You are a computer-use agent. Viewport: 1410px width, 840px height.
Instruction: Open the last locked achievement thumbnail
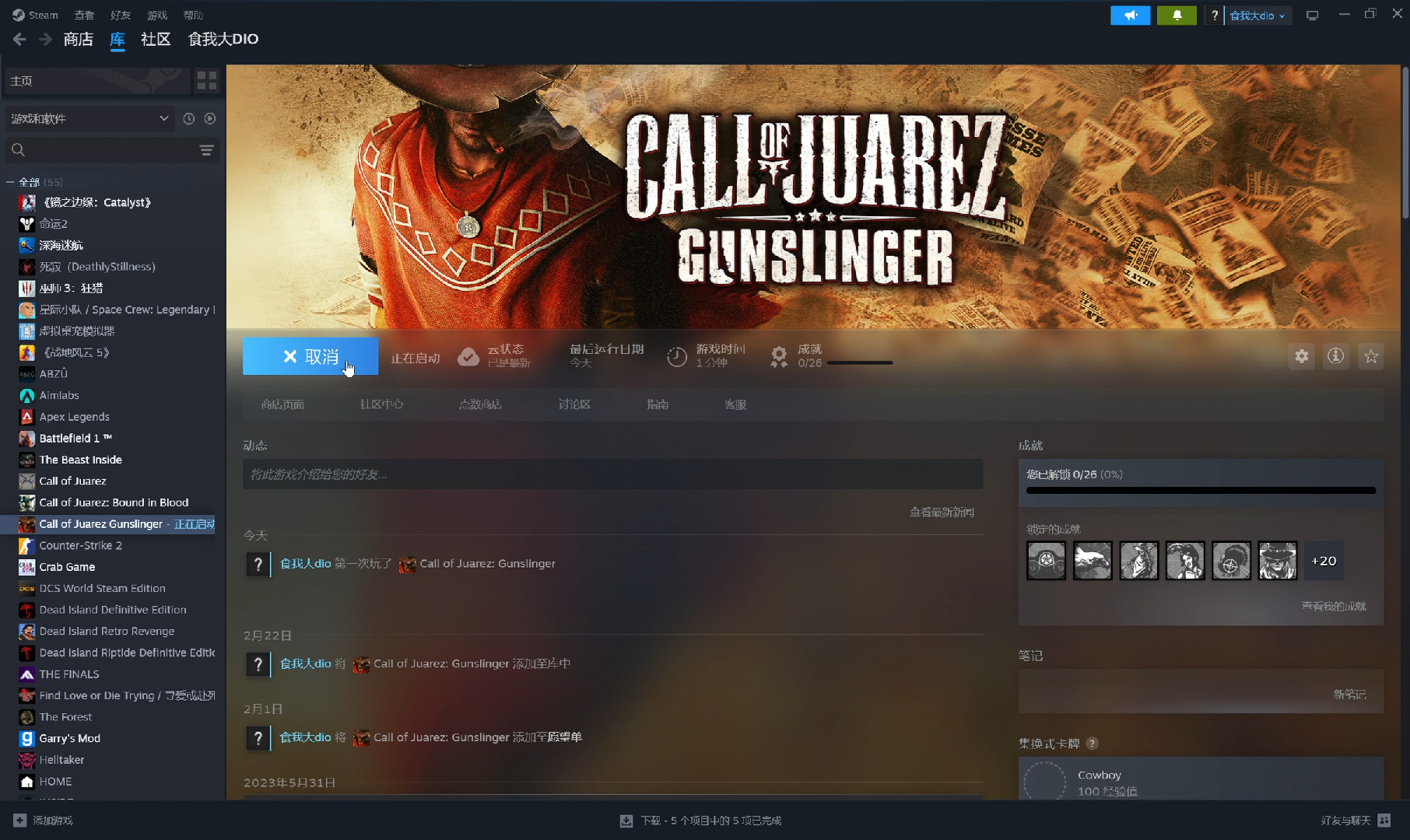click(1278, 561)
